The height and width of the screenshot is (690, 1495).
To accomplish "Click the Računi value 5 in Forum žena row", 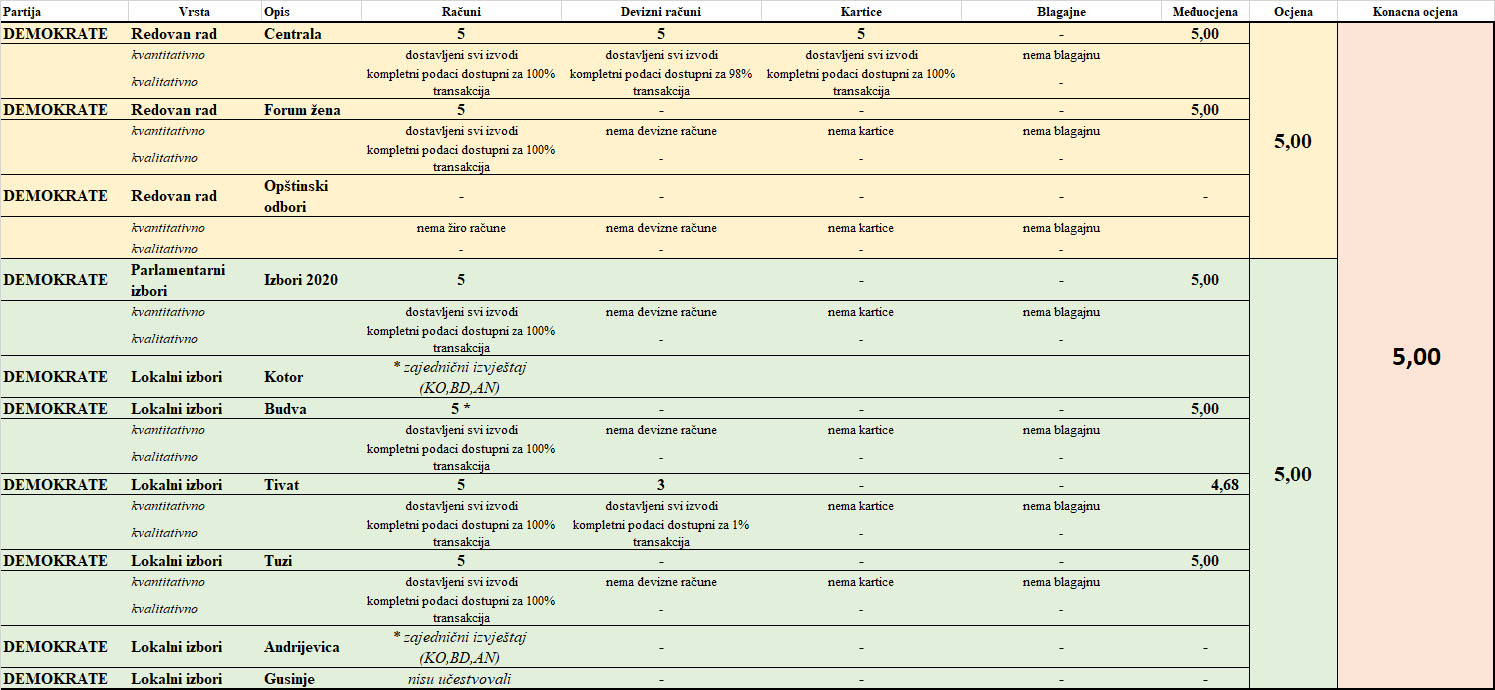I will (x=461, y=110).
